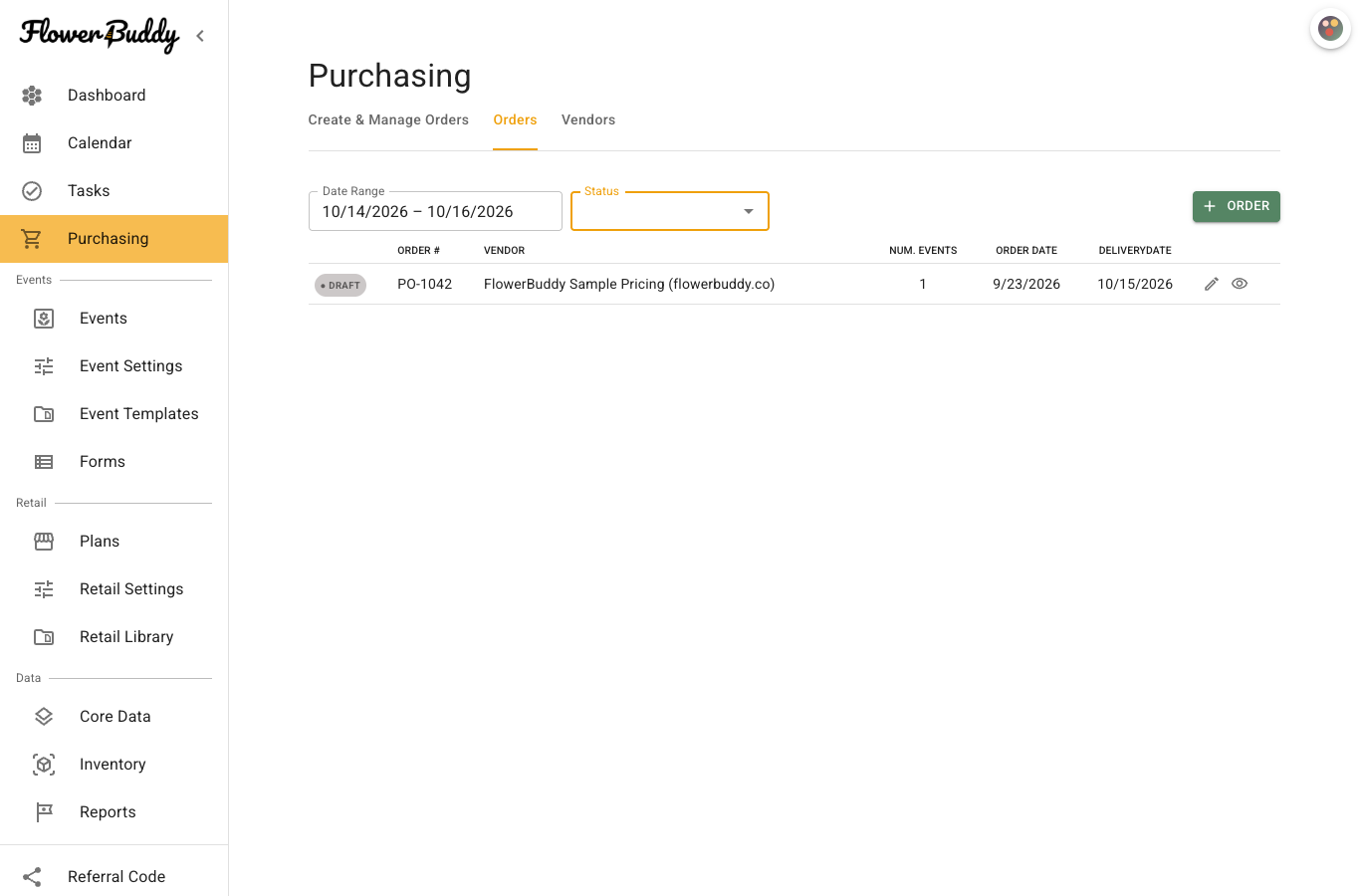Click order number PO-1042
Screen dimensions: 1359x896
(425, 285)
